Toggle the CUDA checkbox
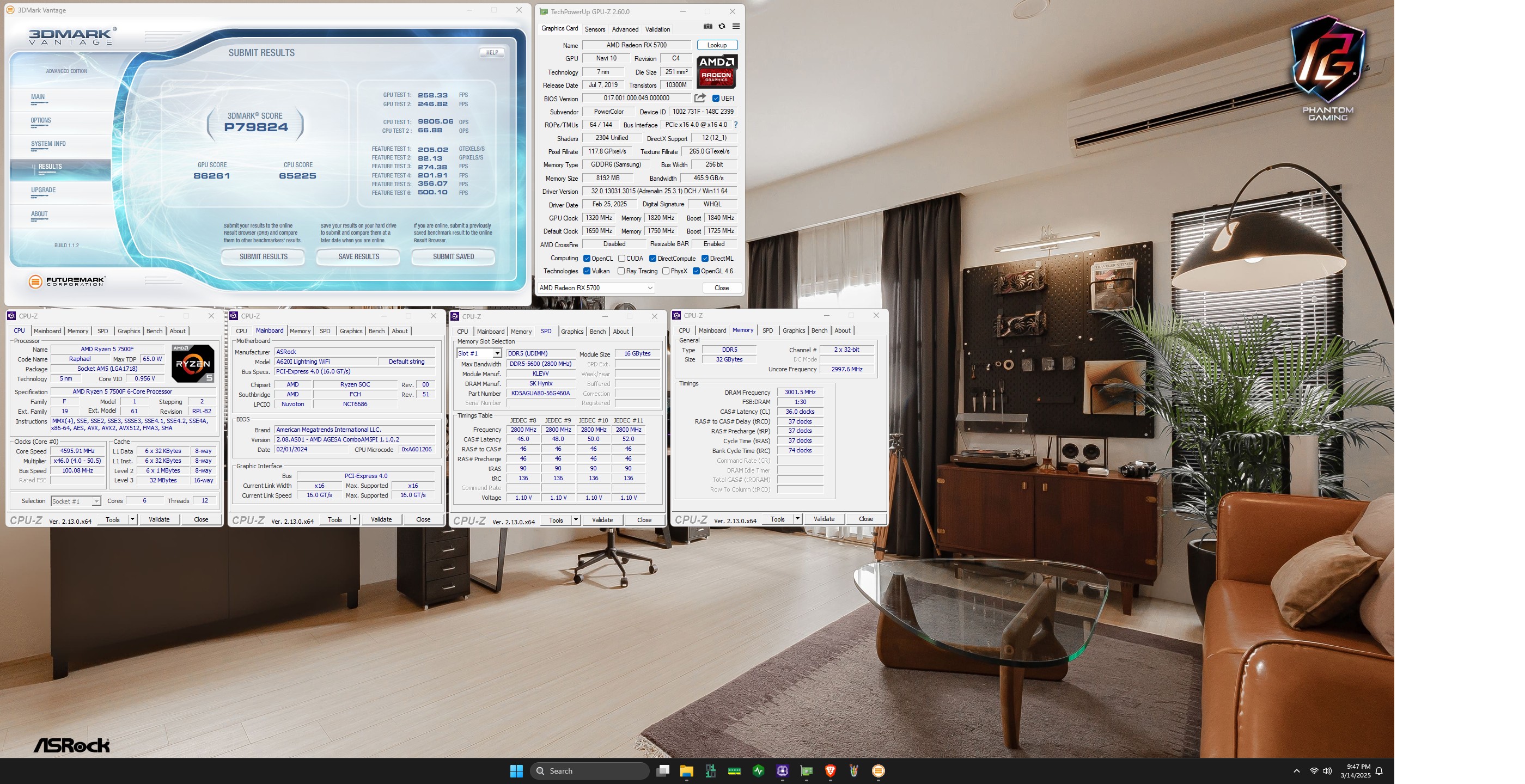The width and height of the screenshot is (1525, 784). click(x=621, y=259)
